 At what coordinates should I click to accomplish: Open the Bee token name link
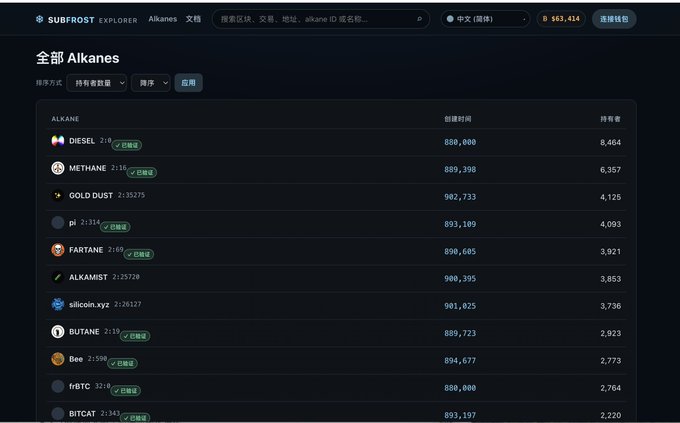(76, 359)
